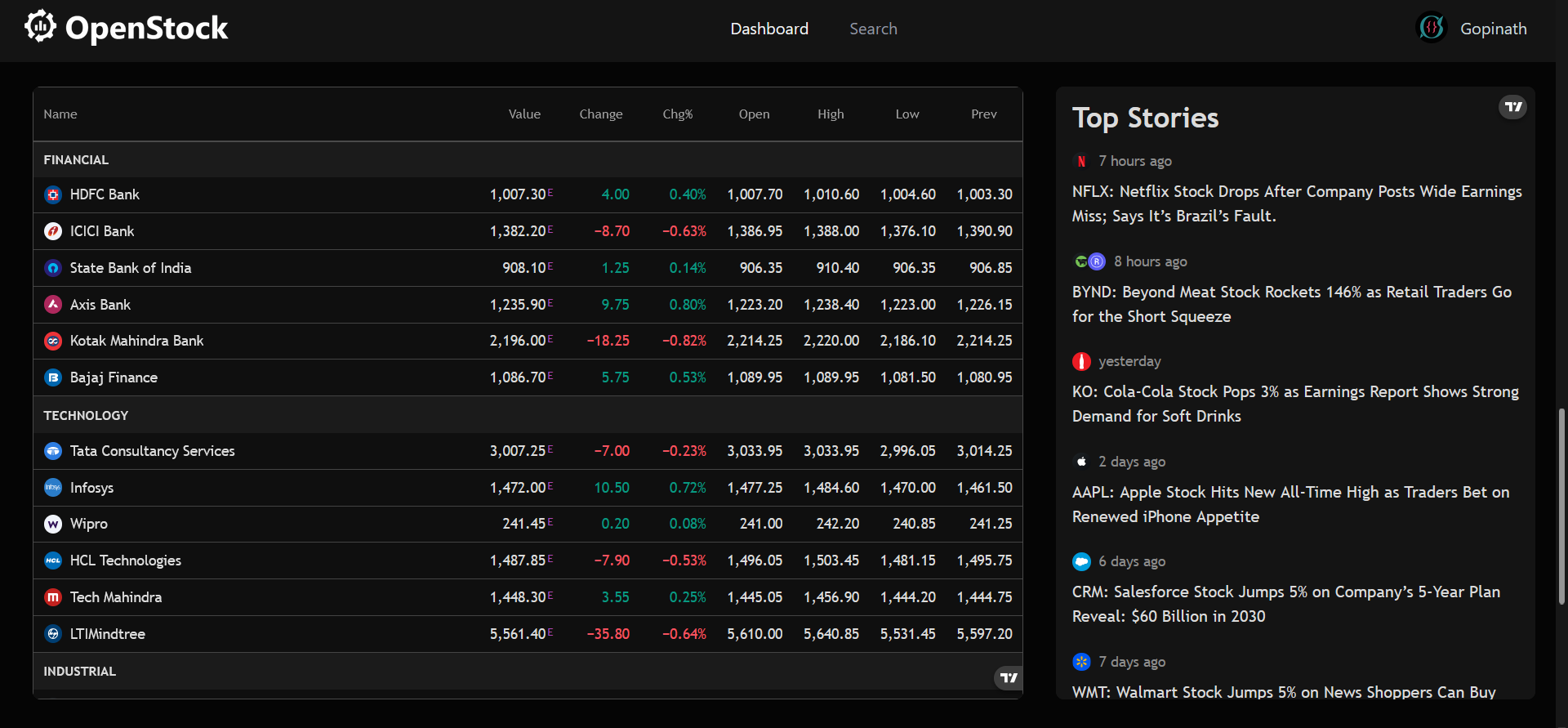This screenshot has height=728, width=1568.
Task: Select the HDFC Bank row name
Action: tap(105, 194)
